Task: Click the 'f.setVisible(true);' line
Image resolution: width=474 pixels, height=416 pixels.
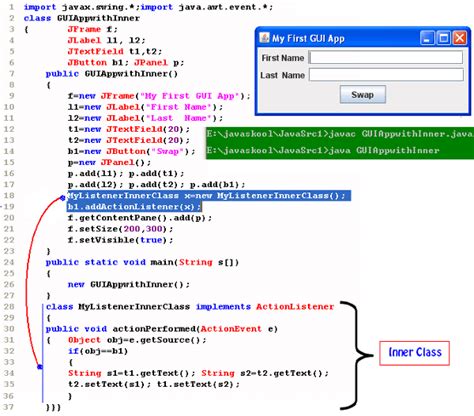Action: pyautogui.click(x=120, y=240)
